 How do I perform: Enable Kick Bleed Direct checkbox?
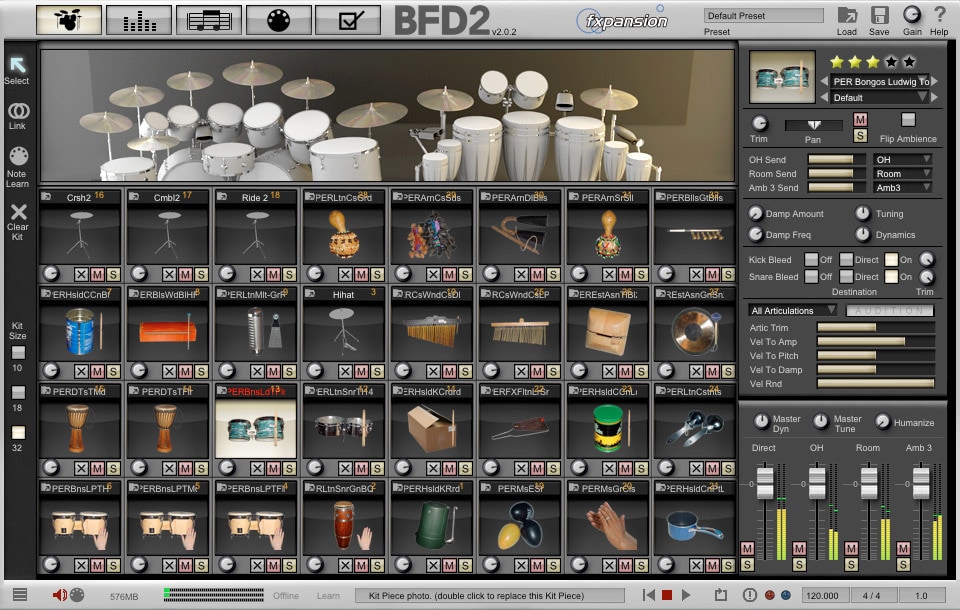click(846, 260)
